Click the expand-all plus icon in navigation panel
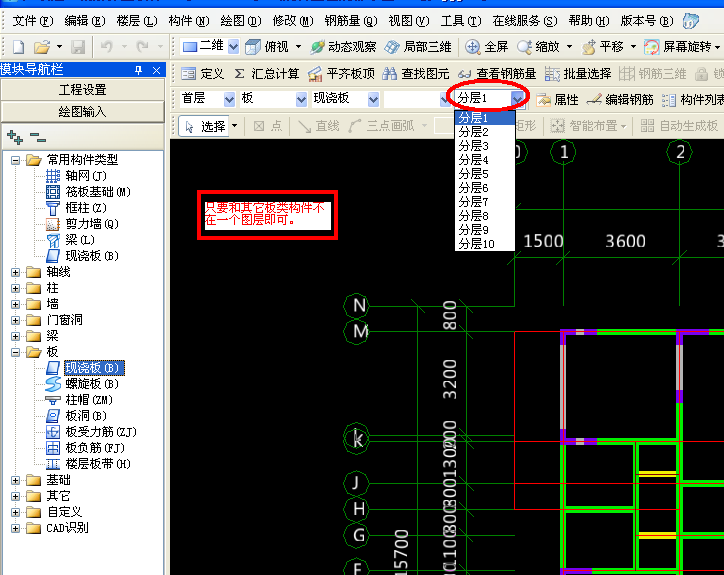724x575 pixels. click(x=15, y=137)
